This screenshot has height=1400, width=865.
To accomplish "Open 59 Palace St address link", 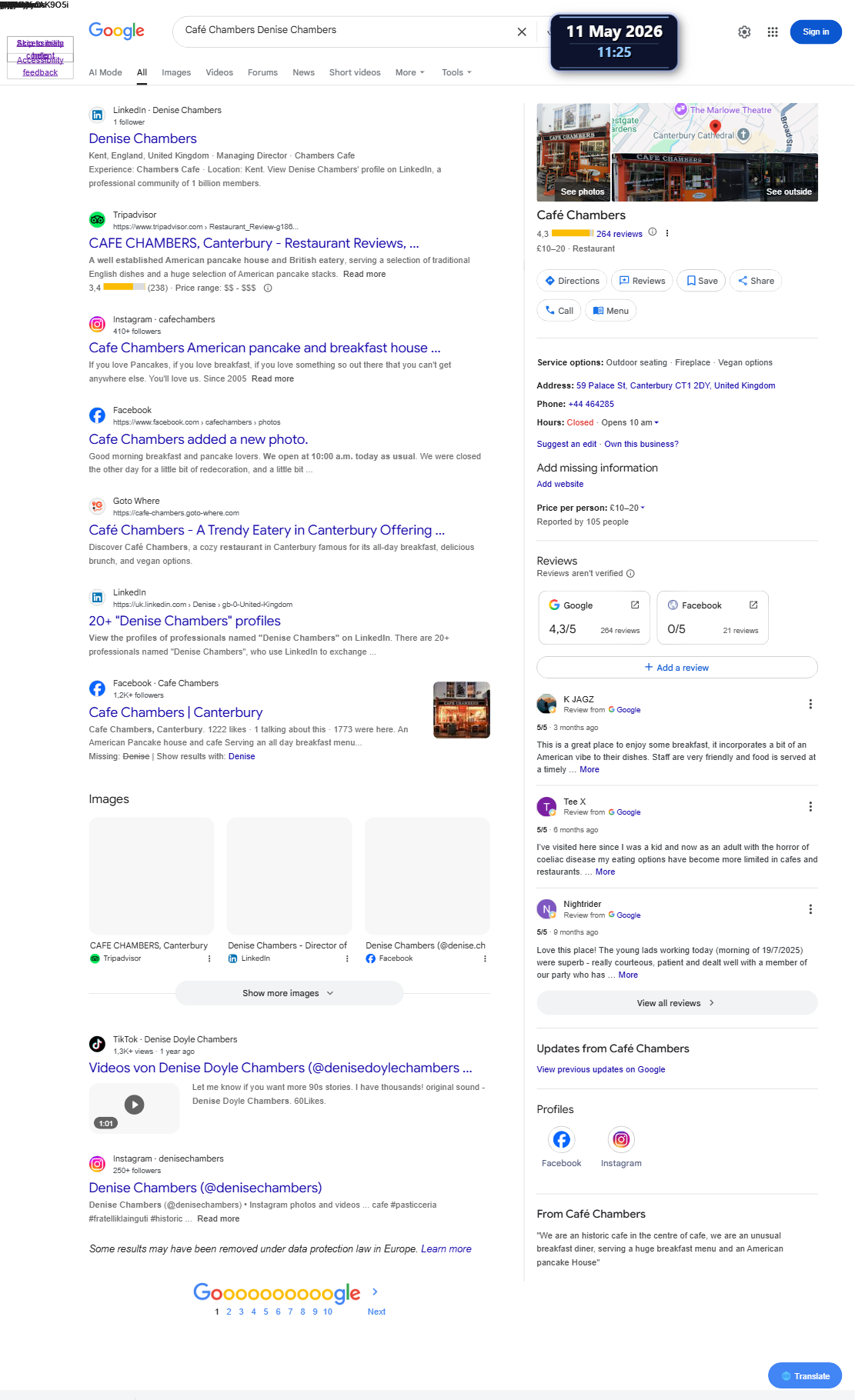I will coord(676,385).
